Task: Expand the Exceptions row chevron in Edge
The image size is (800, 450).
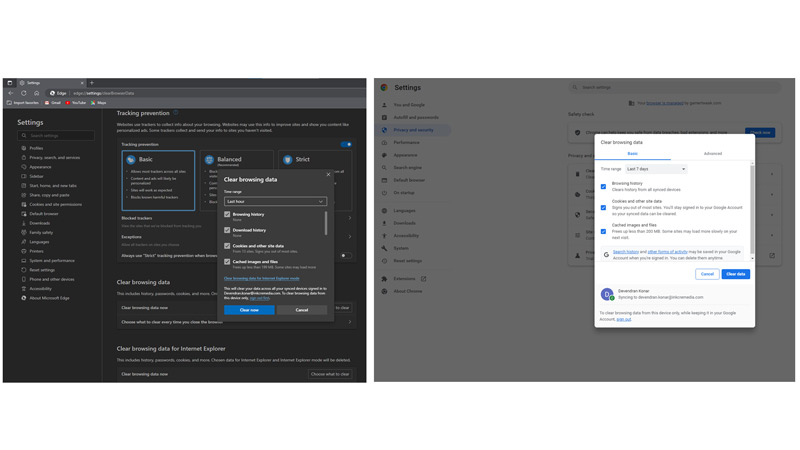Action: click(x=350, y=237)
